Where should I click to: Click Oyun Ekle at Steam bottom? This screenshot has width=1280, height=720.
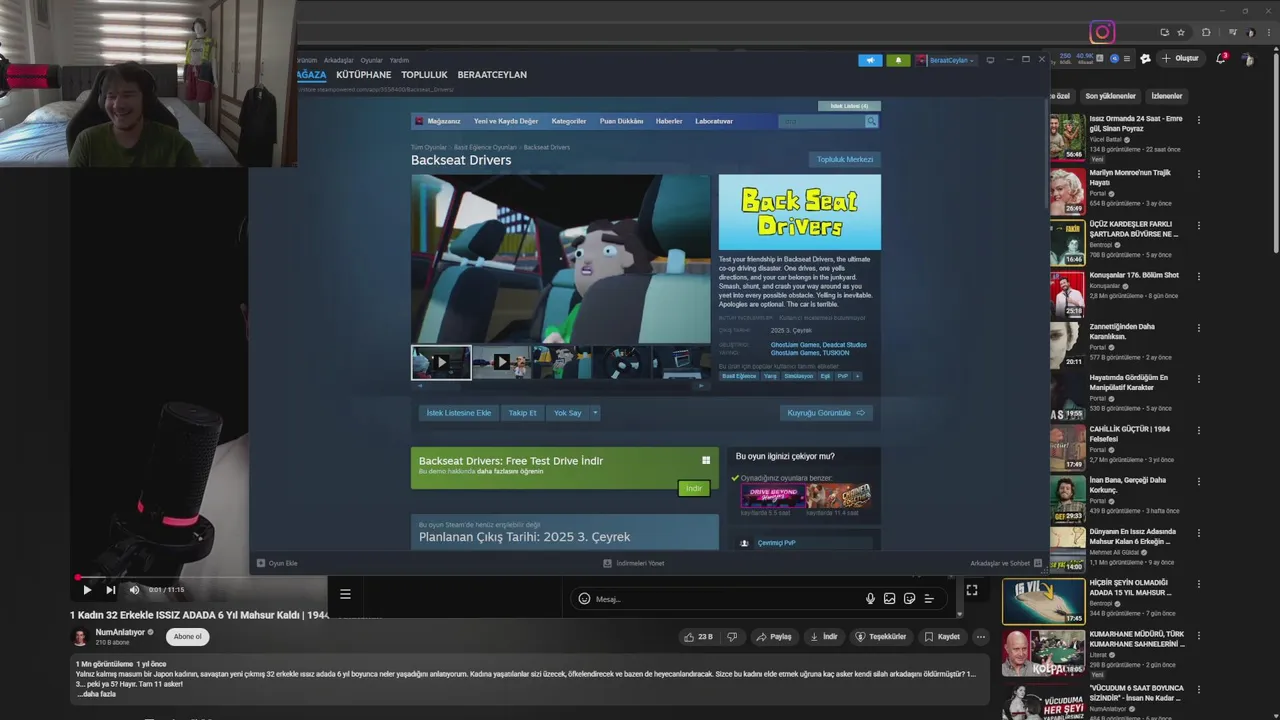click(278, 563)
